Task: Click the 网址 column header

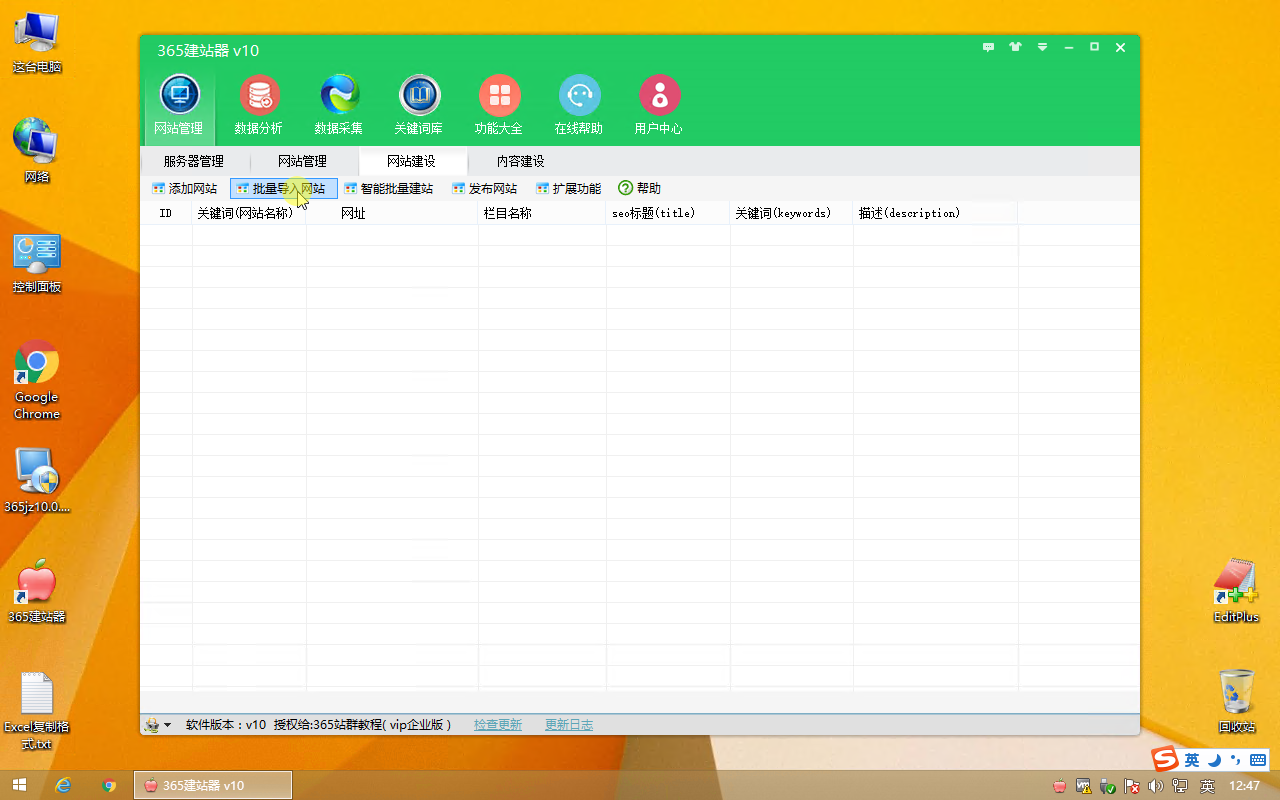Action: 392,213
